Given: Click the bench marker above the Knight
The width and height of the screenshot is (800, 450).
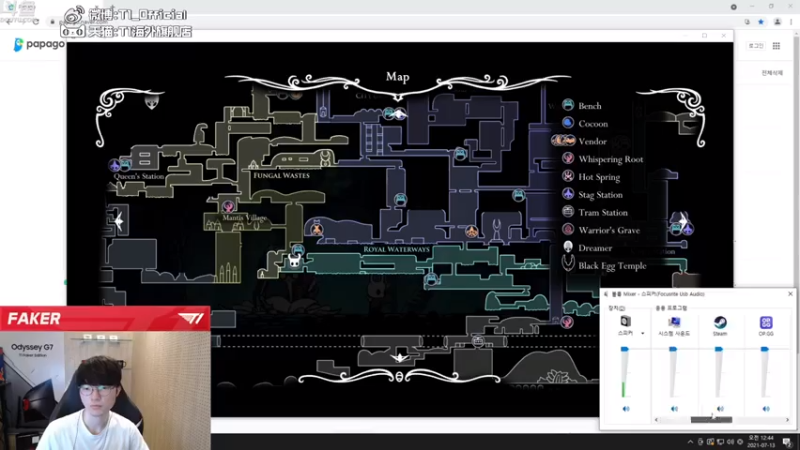Looking at the screenshot, I should 298,249.
